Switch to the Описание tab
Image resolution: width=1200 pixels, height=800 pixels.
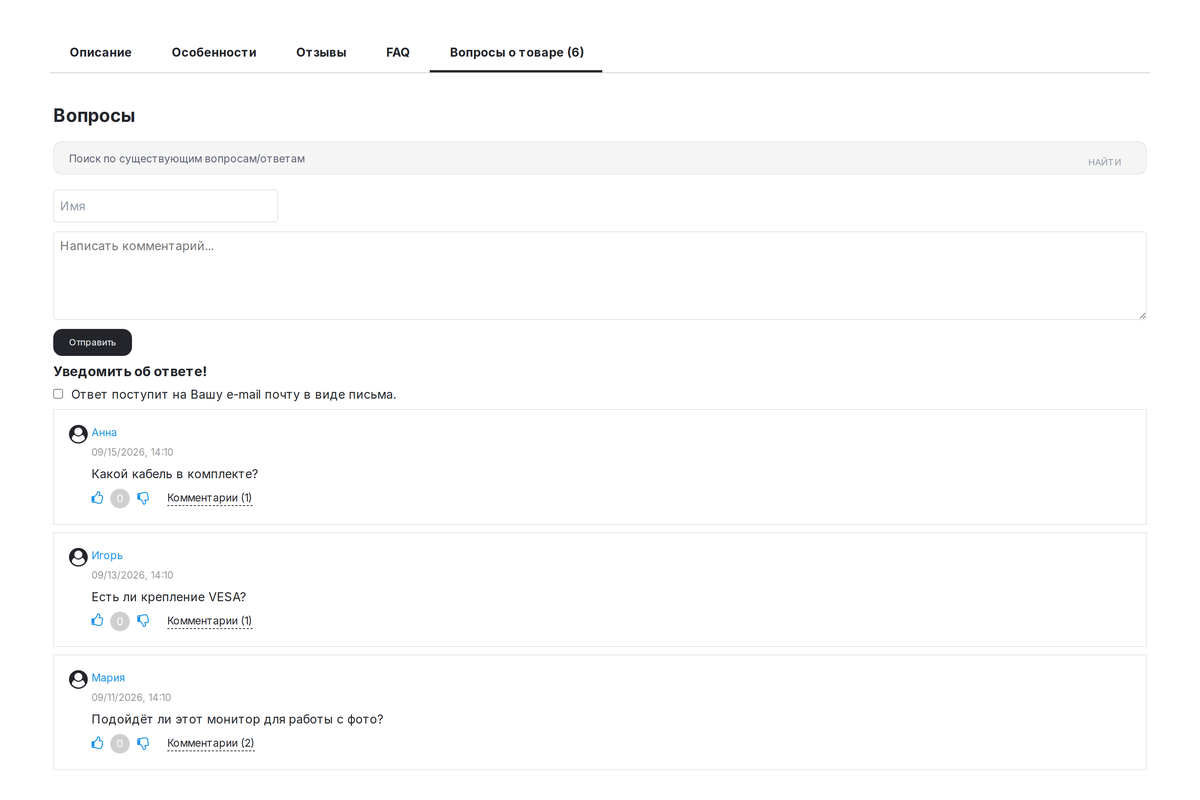coord(101,52)
